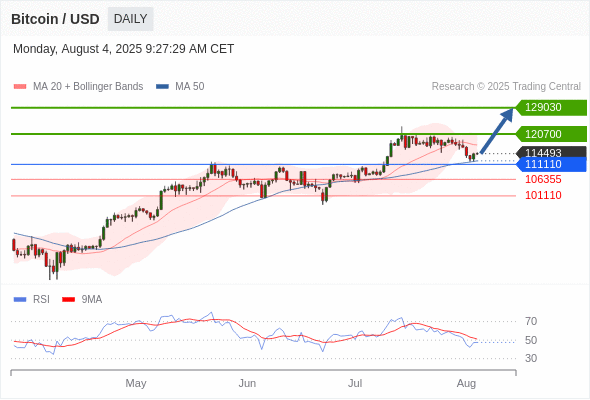Select the 129030 green target label
The width and height of the screenshot is (590, 400).
pyautogui.click(x=551, y=108)
